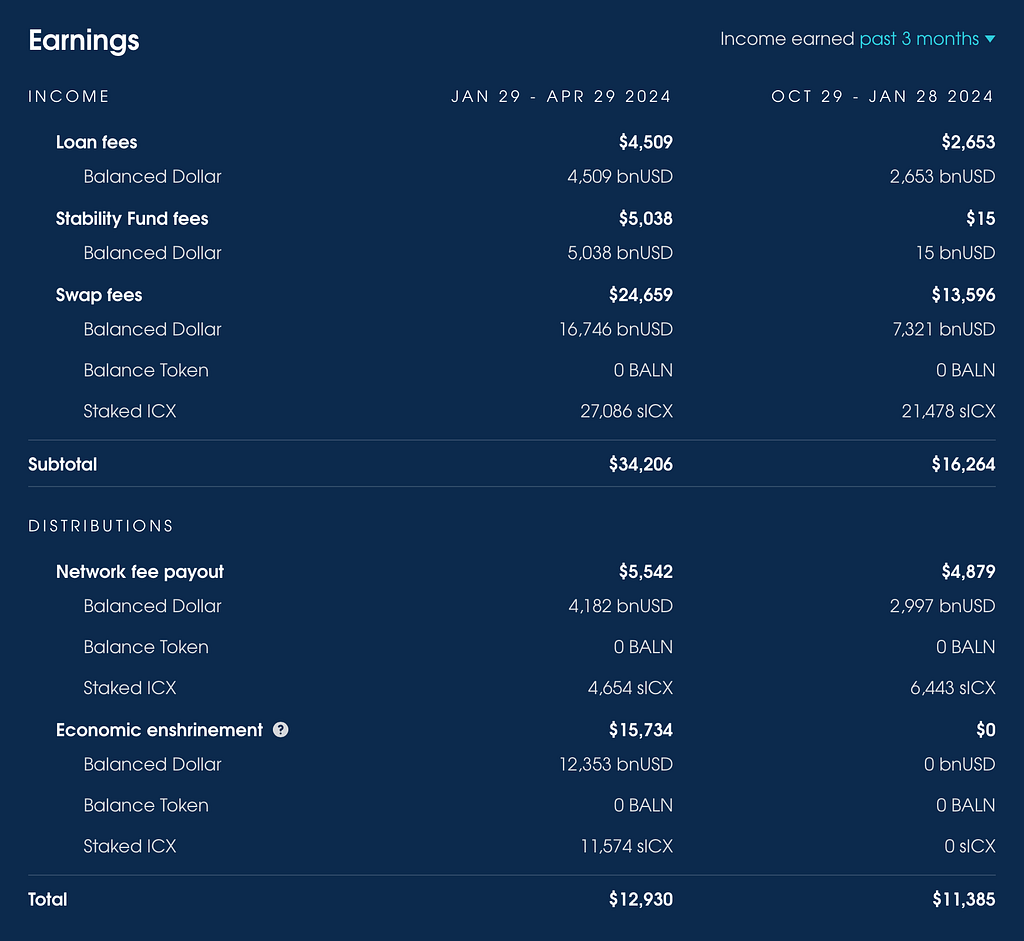Select the Loan fees row label
The height and width of the screenshot is (941, 1024).
97,142
